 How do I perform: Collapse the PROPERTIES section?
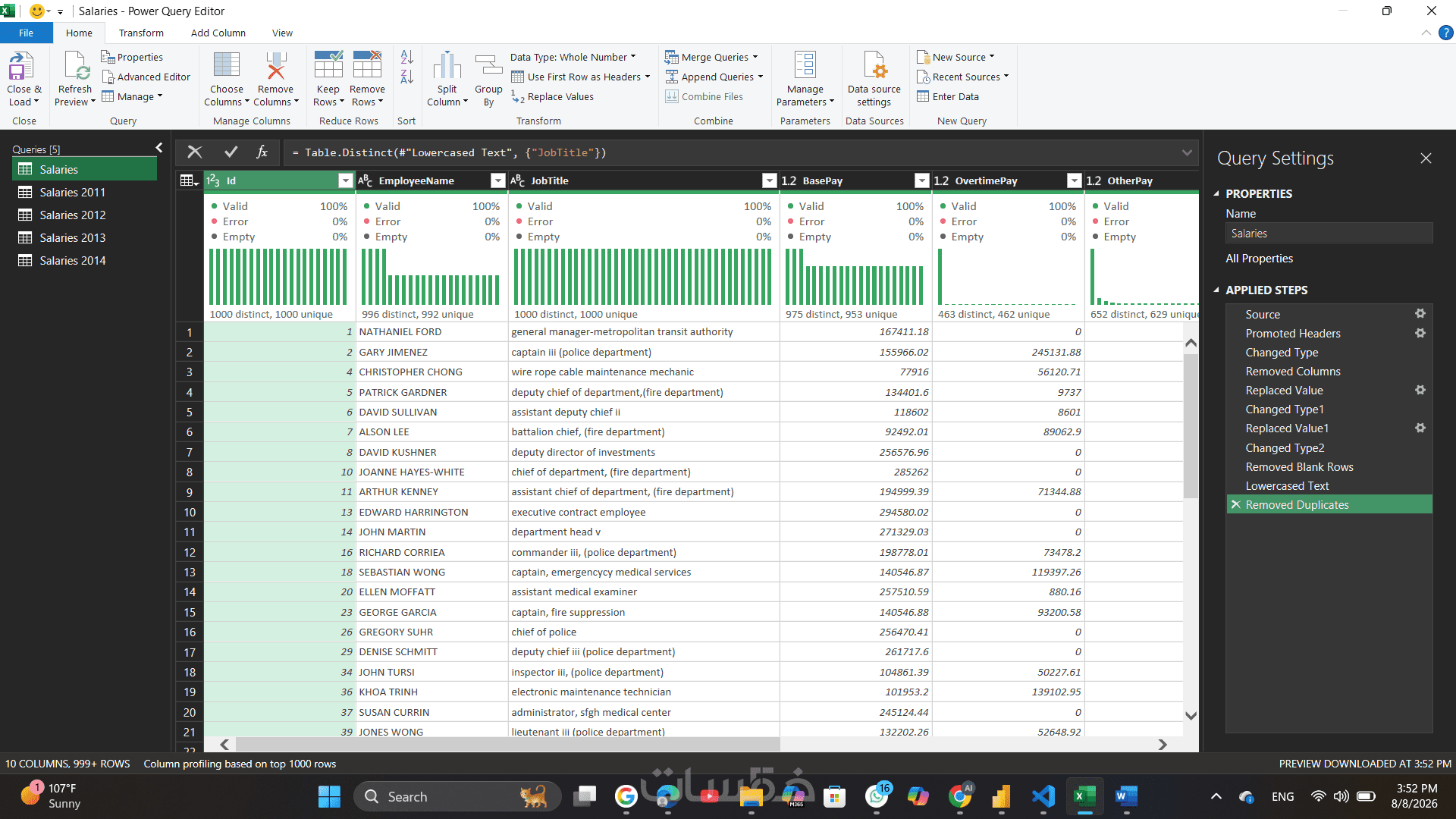[x=1216, y=193]
